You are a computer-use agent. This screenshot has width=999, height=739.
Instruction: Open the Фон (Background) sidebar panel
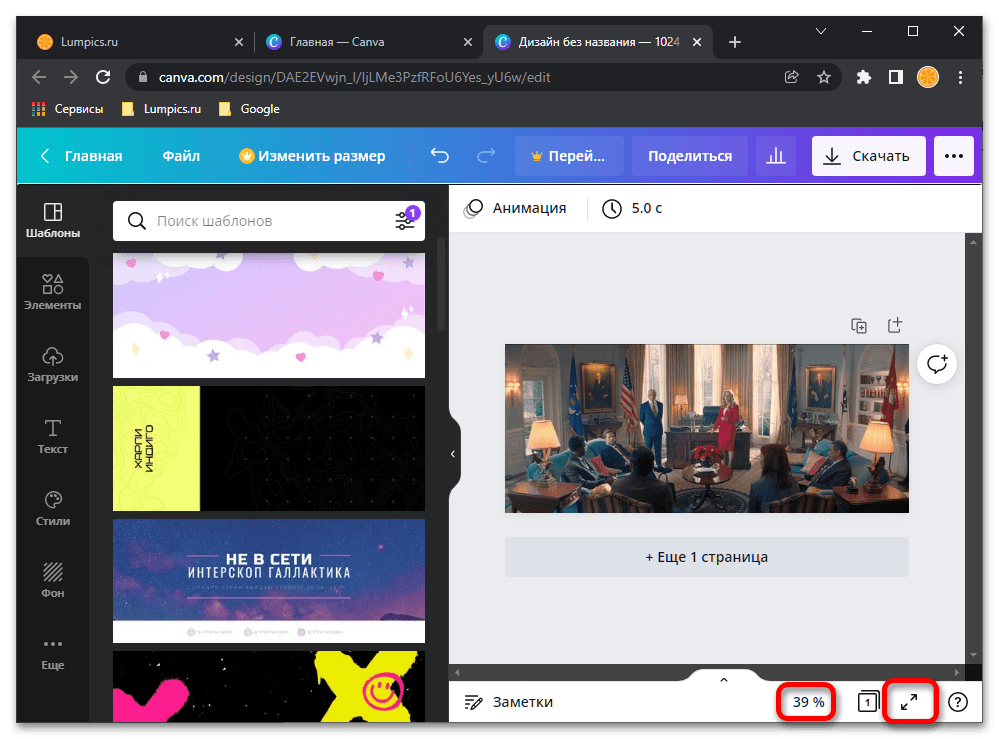53,580
